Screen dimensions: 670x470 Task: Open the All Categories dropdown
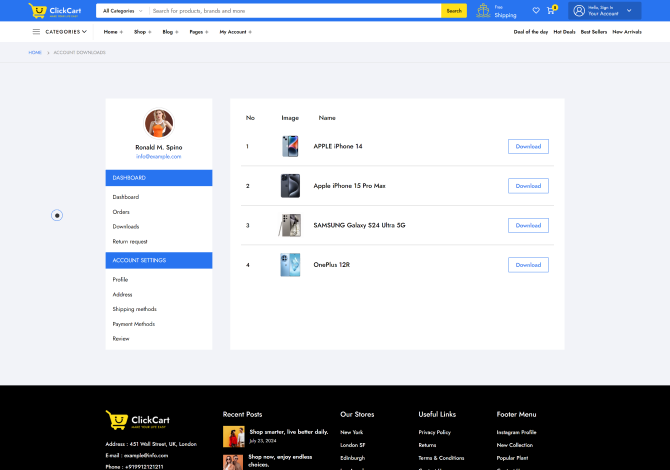pyautogui.click(x=121, y=11)
